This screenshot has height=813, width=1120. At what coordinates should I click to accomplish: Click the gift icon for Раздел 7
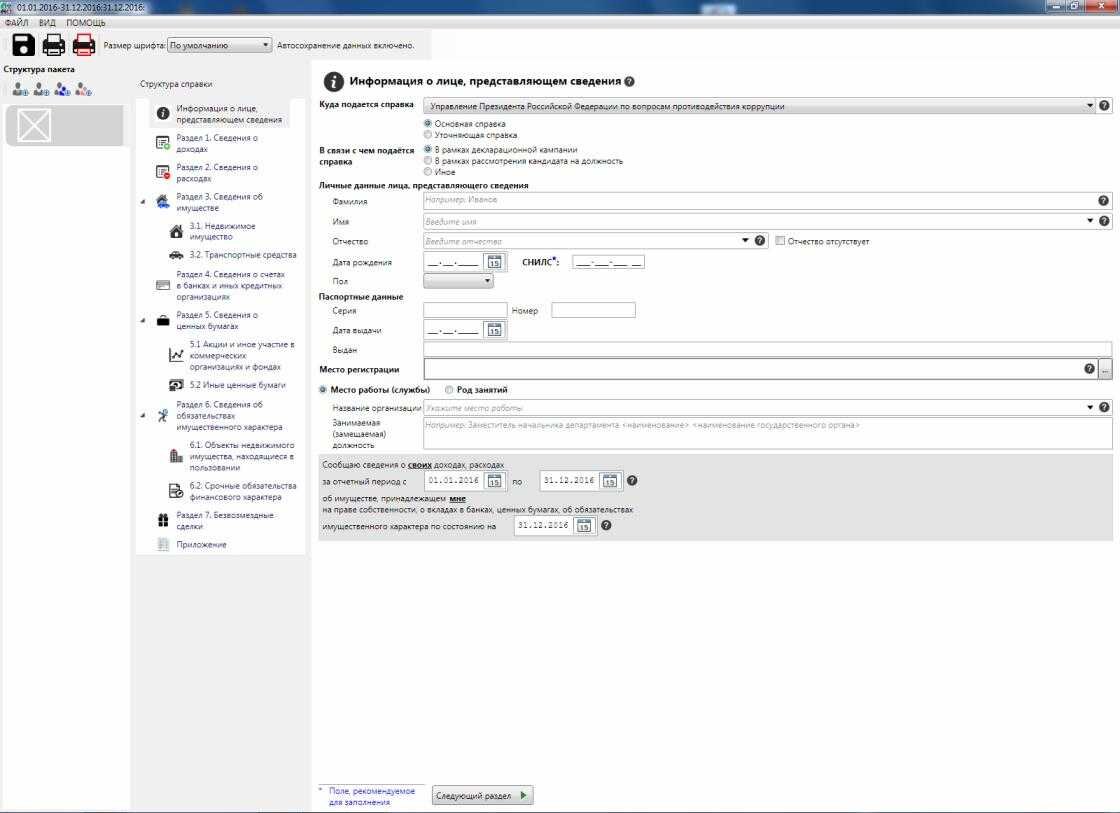163,520
